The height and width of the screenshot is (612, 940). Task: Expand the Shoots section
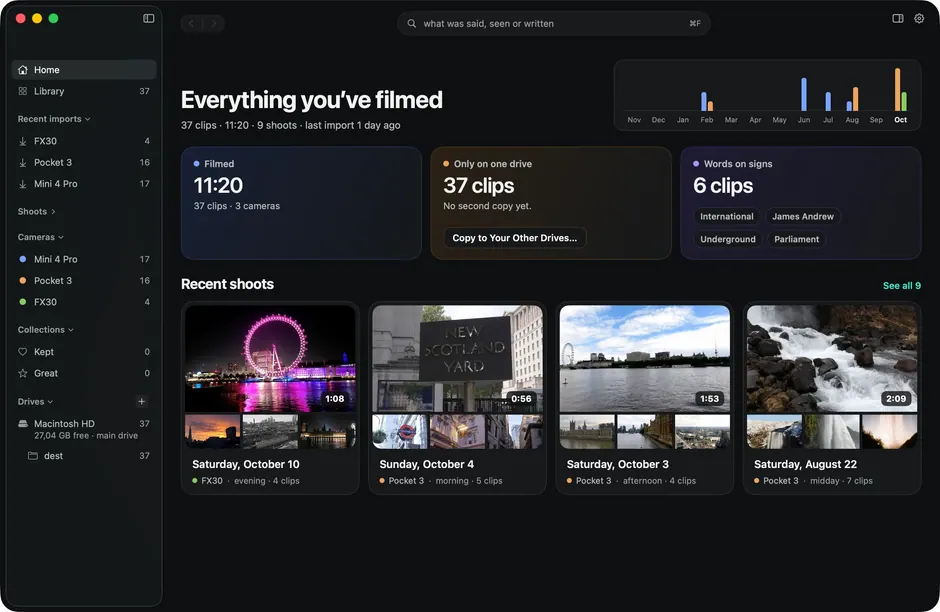[x=37, y=212]
